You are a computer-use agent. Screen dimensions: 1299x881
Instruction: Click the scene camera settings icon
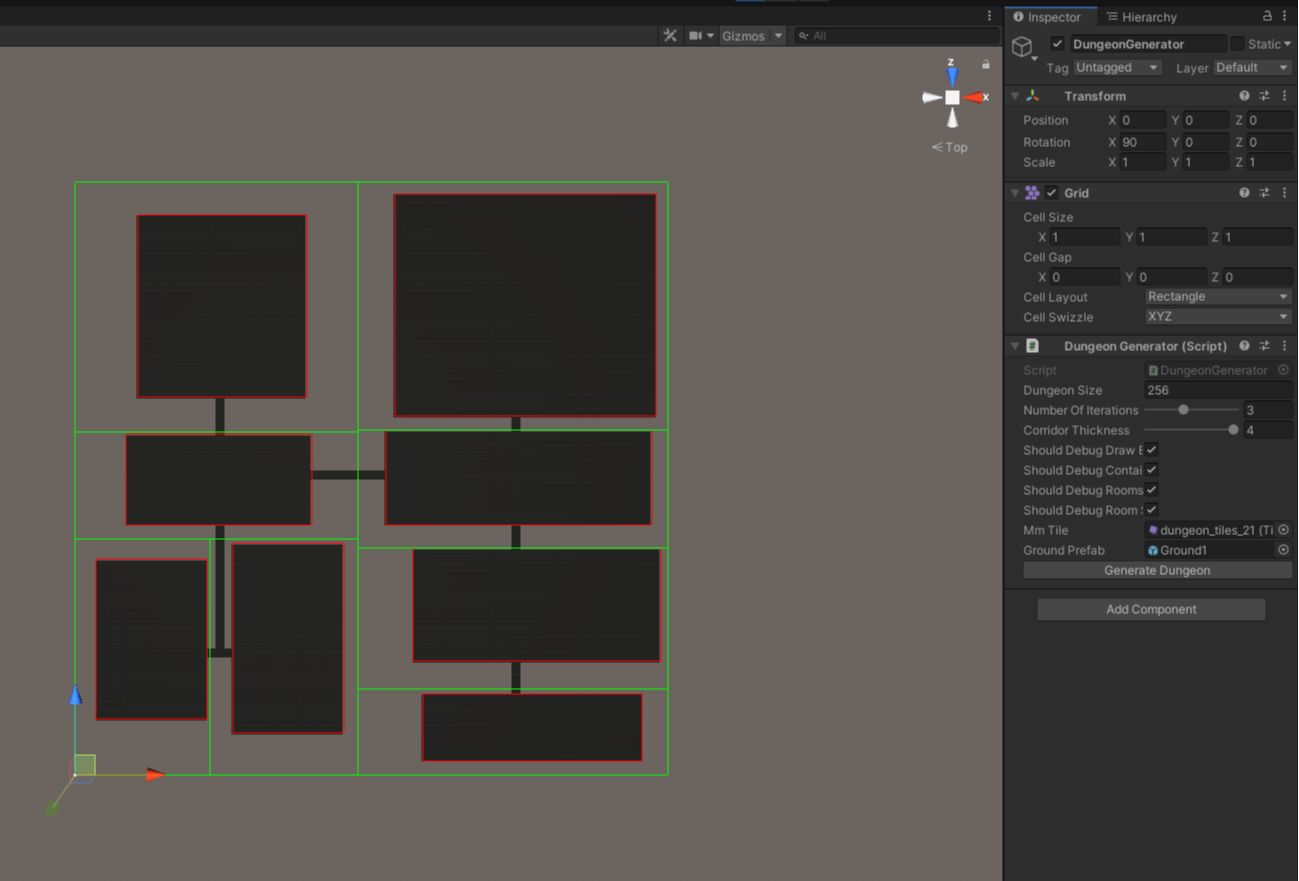coord(696,36)
